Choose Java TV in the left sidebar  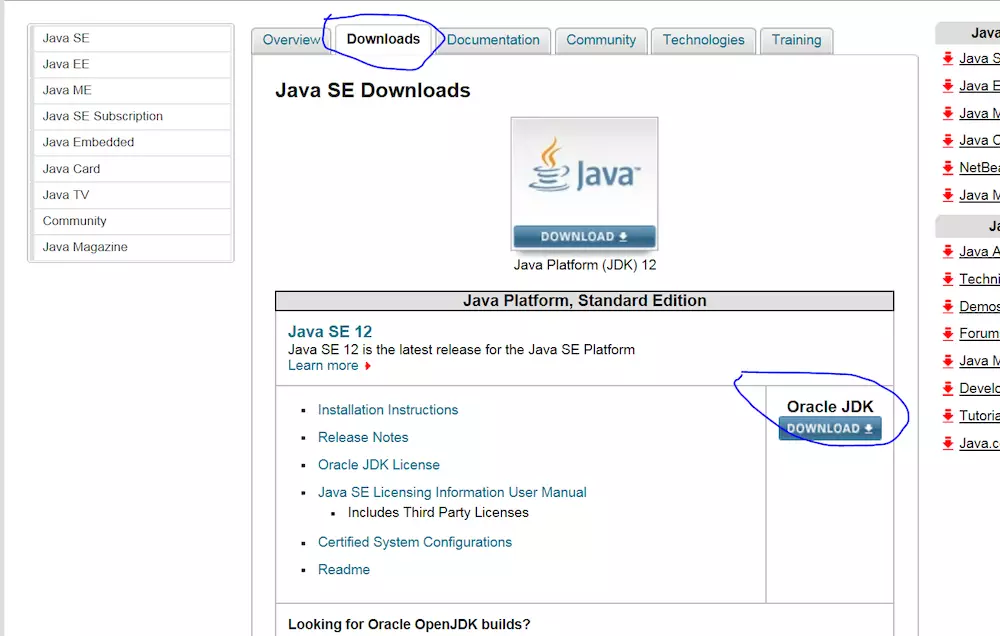coord(131,195)
